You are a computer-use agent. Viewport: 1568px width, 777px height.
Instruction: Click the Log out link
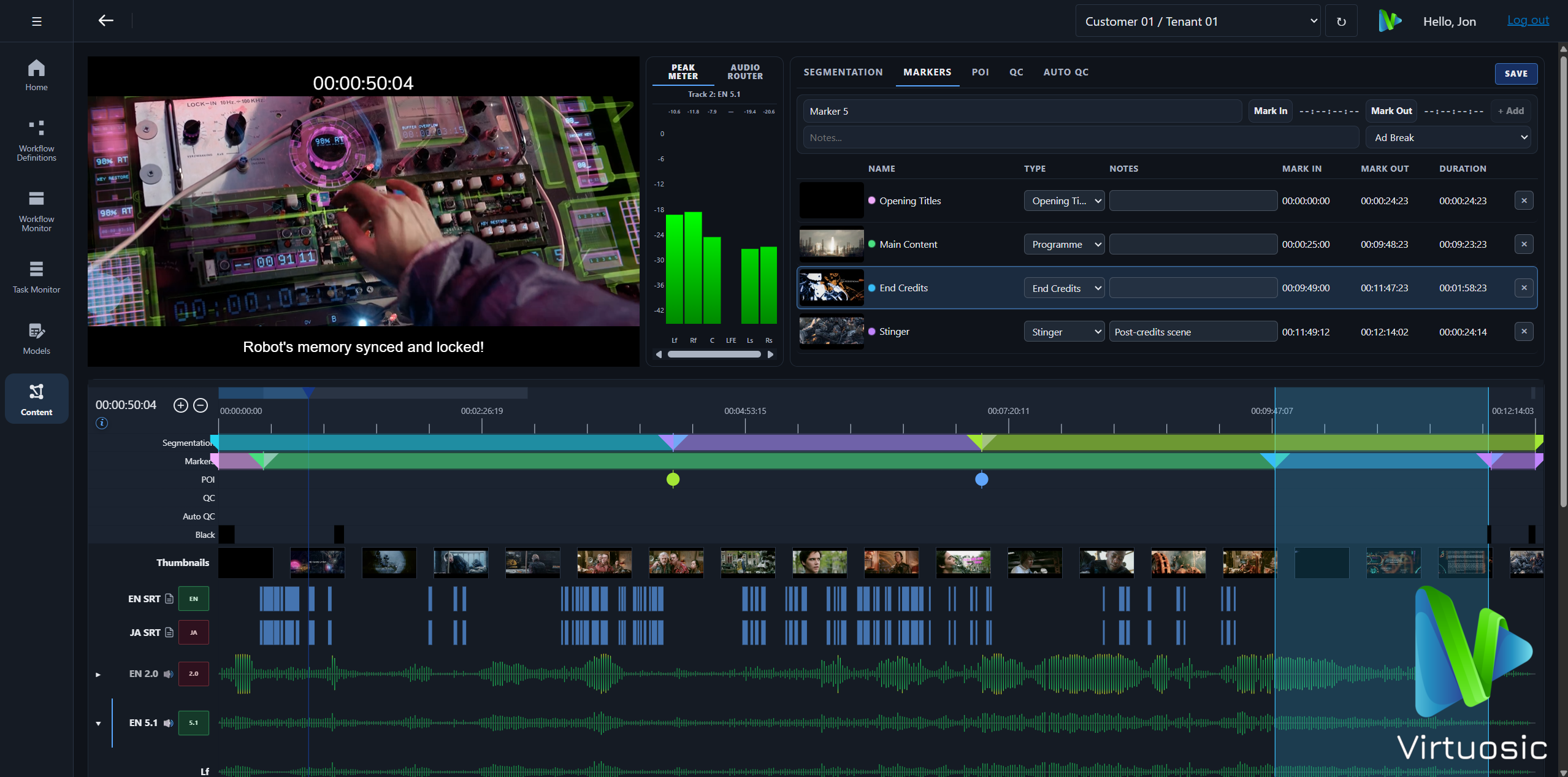click(x=1528, y=20)
